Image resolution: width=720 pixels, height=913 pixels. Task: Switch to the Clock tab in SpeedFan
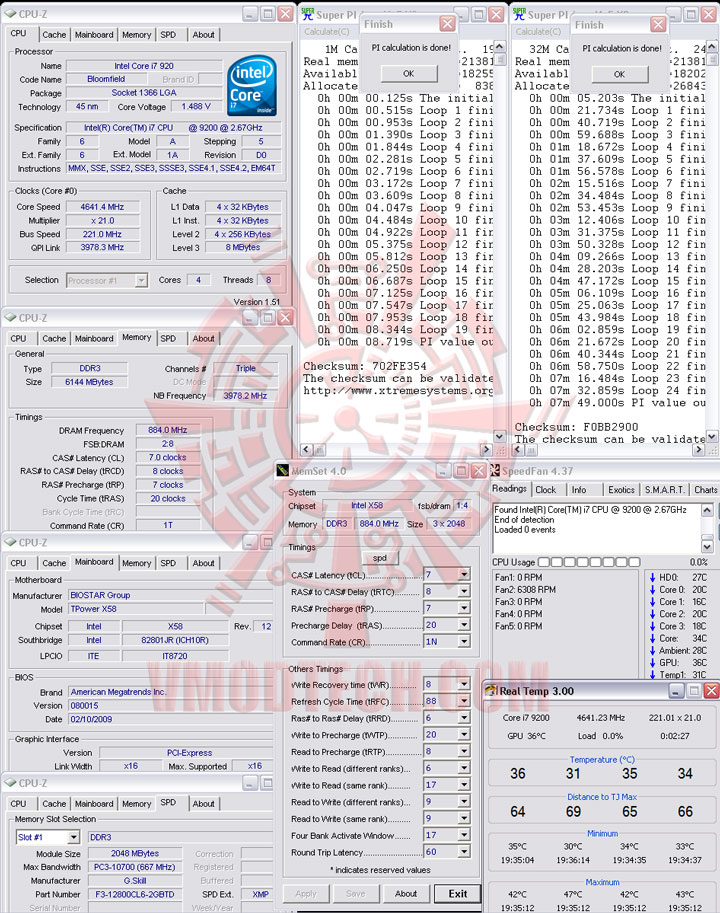coord(545,490)
